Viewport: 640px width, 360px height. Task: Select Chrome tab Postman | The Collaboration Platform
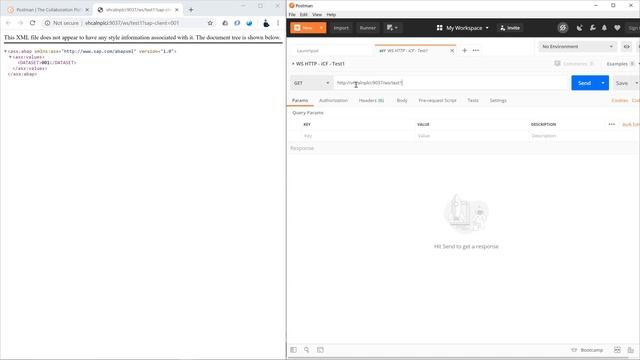[48, 10]
